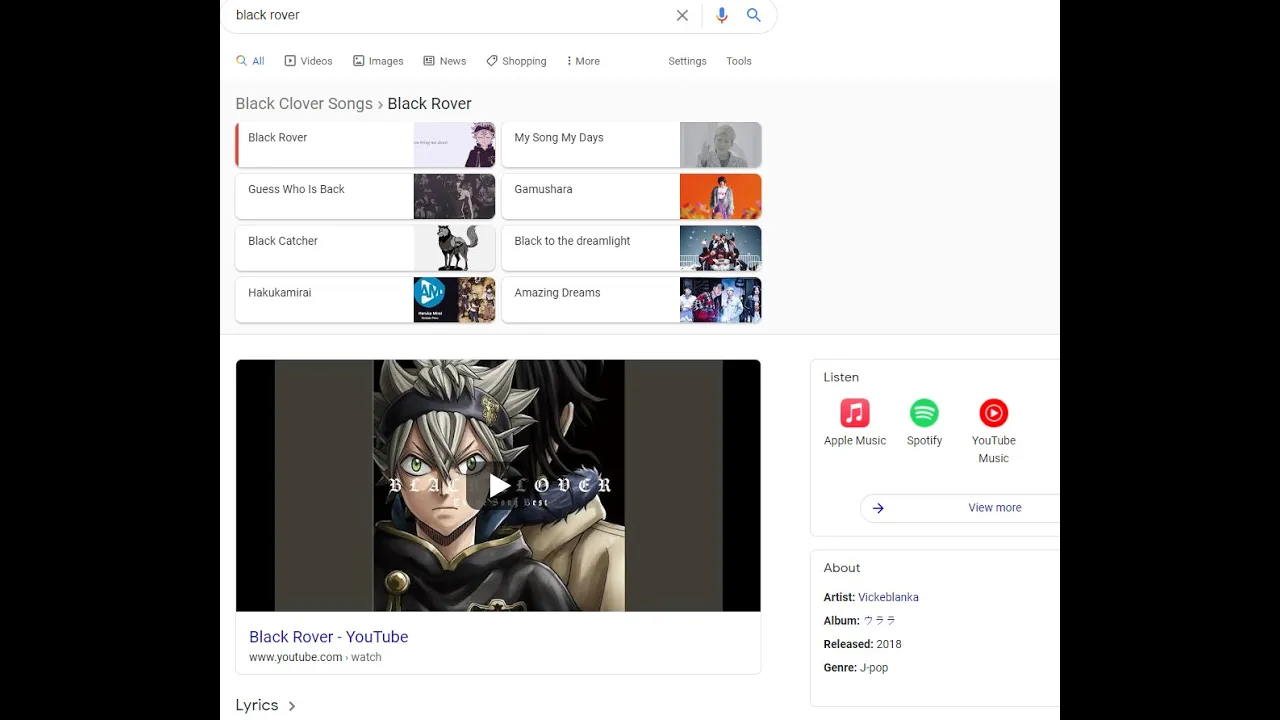Select the Black to the dreamlight card
Screen dimensions: 1280x720
pyautogui.click(x=631, y=248)
